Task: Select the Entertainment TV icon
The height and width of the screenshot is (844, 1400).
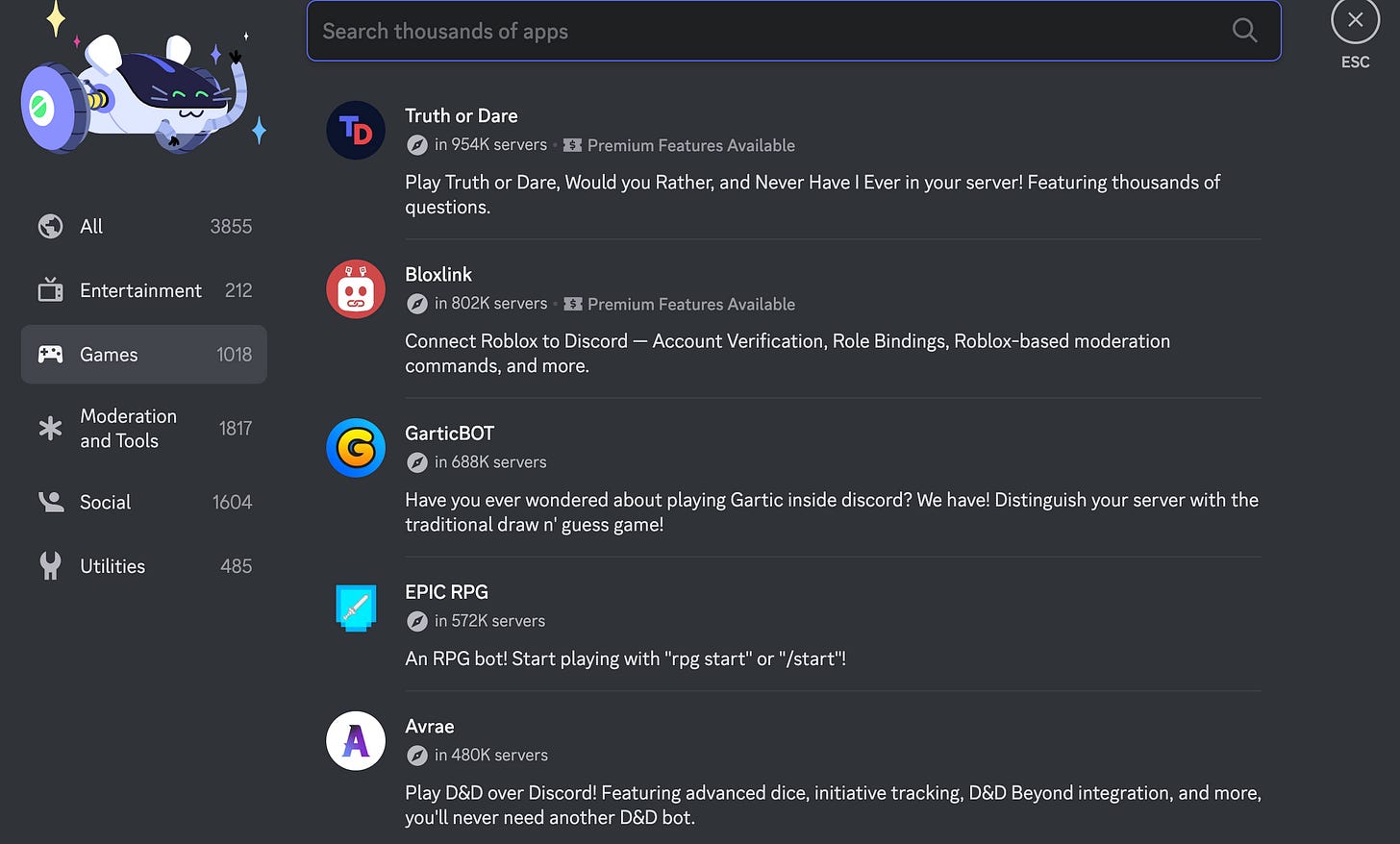Action: click(x=50, y=289)
